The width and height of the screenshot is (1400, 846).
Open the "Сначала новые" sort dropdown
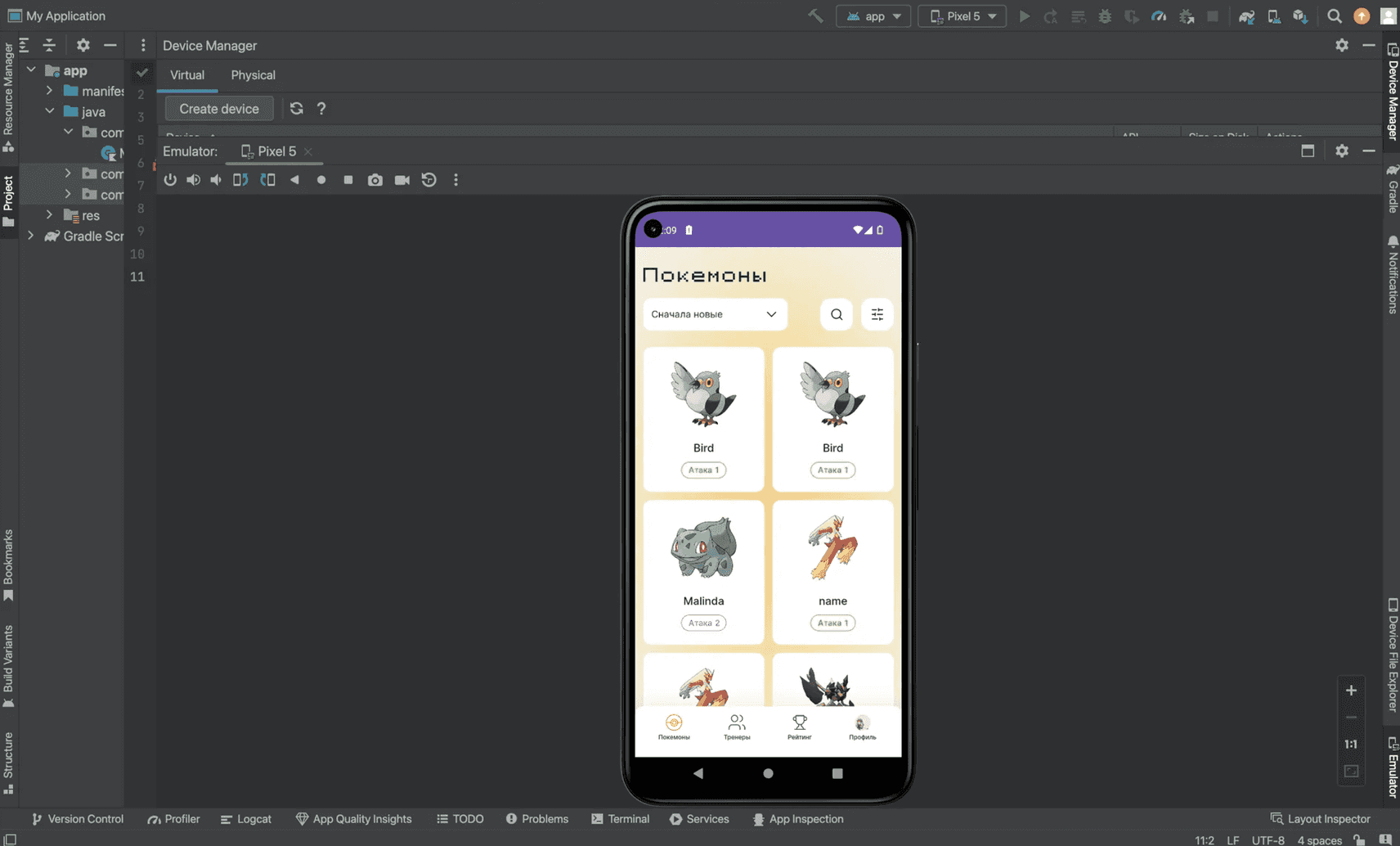(714, 314)
